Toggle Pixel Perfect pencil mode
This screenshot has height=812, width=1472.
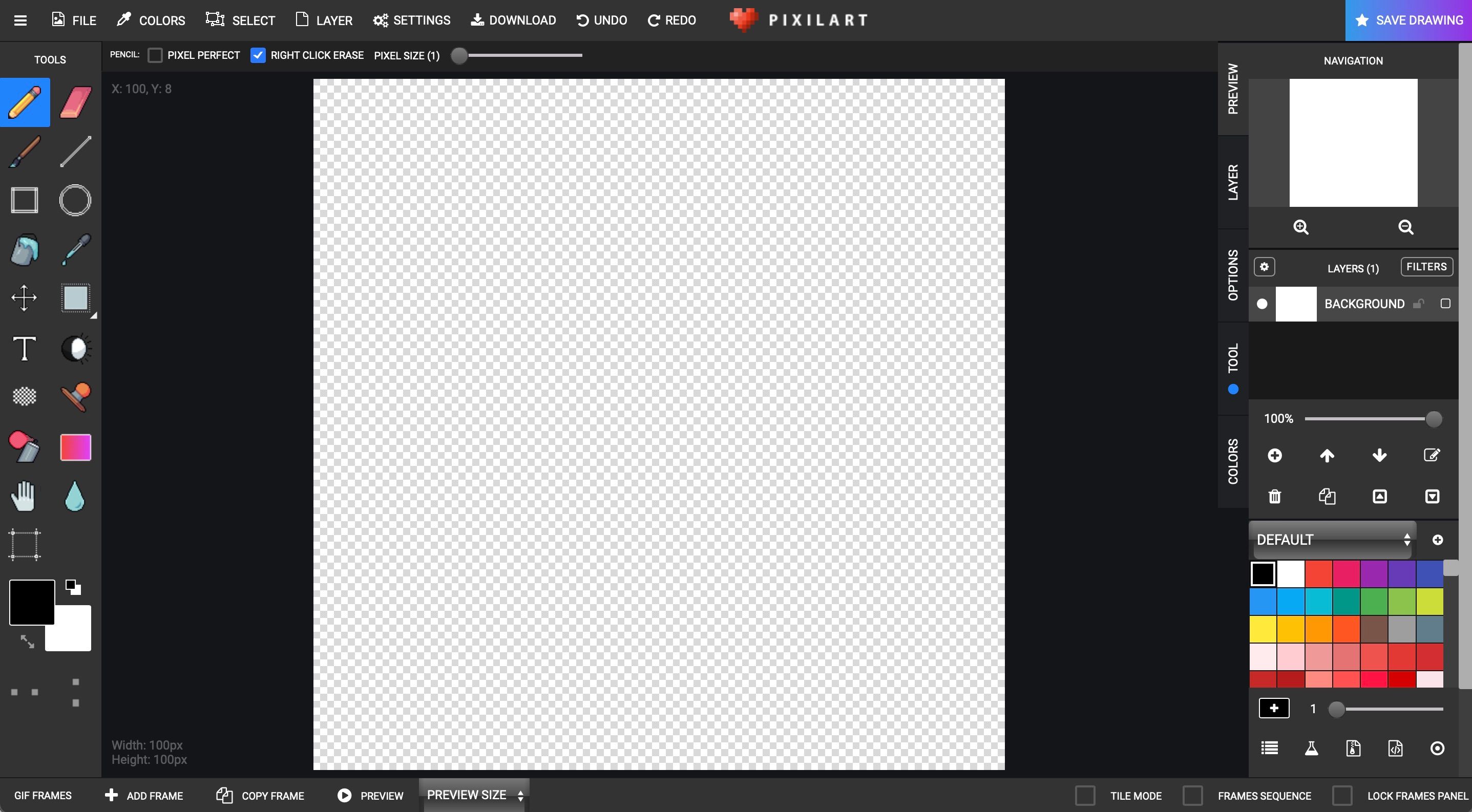pyautogui.click(x=155, y=55)
